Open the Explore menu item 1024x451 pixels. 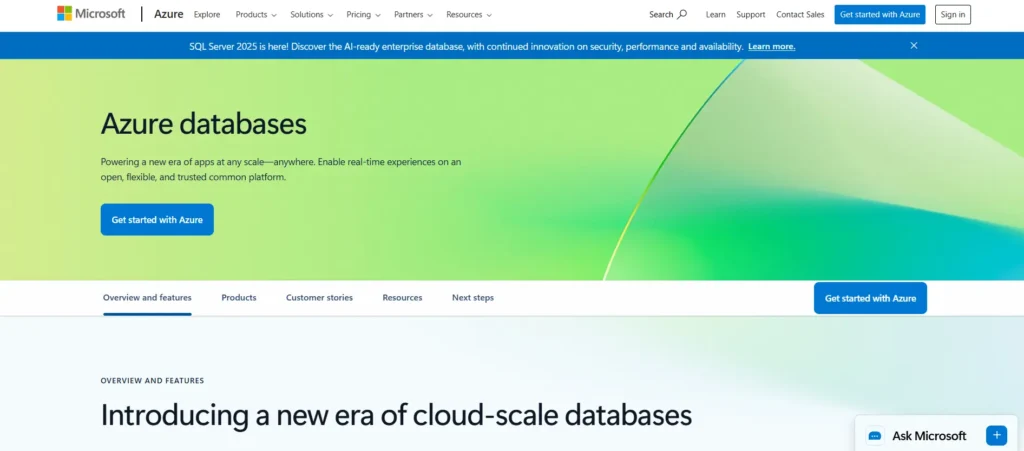(207, 14)
